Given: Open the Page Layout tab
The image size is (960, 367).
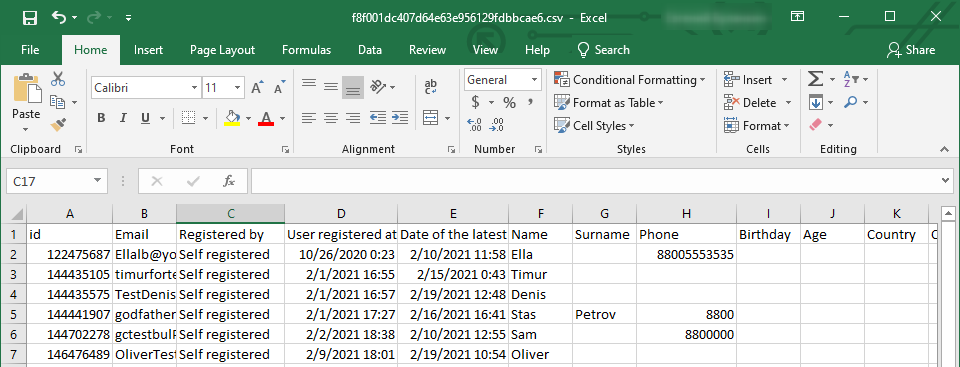Looking at the screenshot, I should tap(222, 50).
